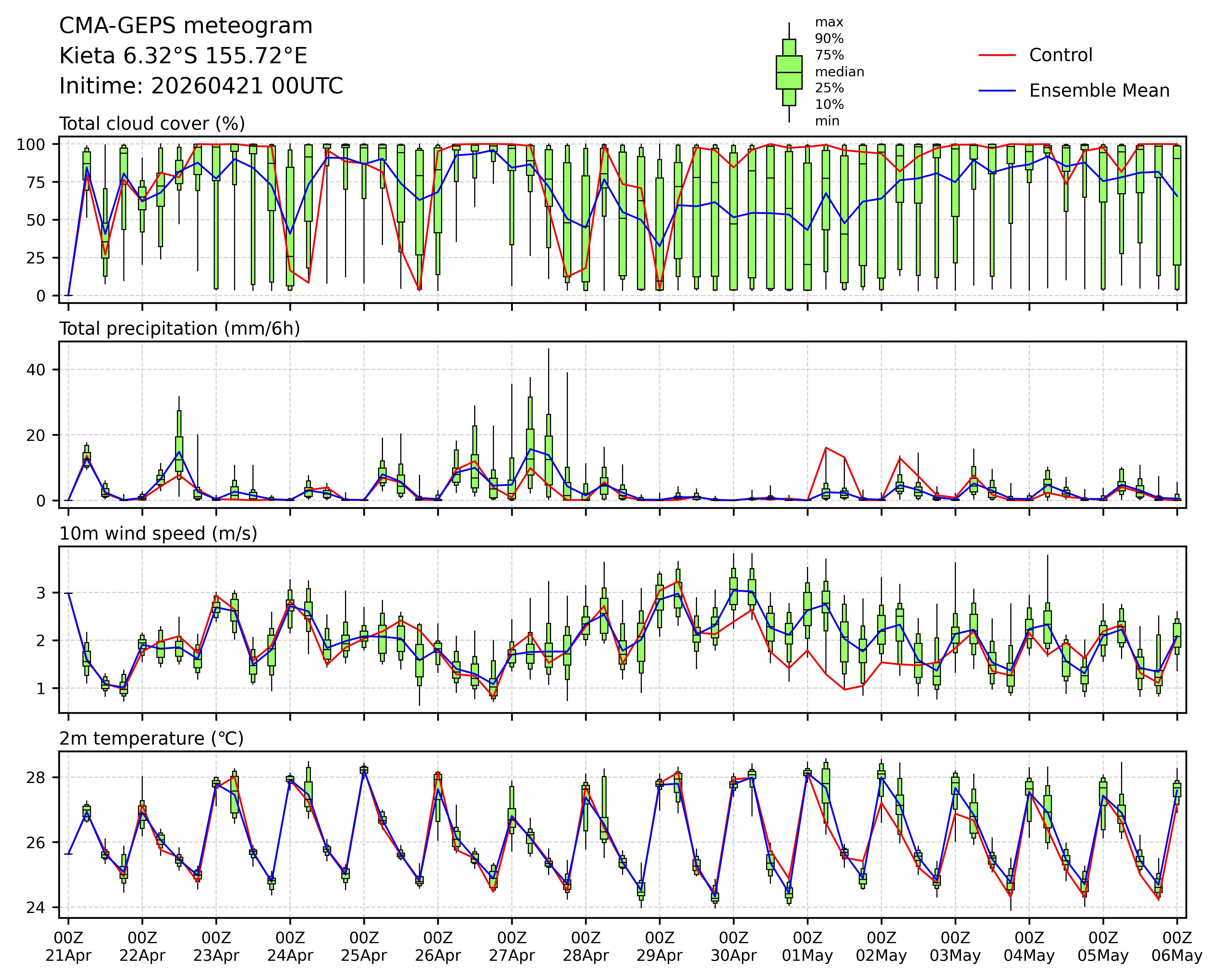Click the '2m temperature (℃)' panel title
The image size is (1219, 980).
click(x=151, y=738)
